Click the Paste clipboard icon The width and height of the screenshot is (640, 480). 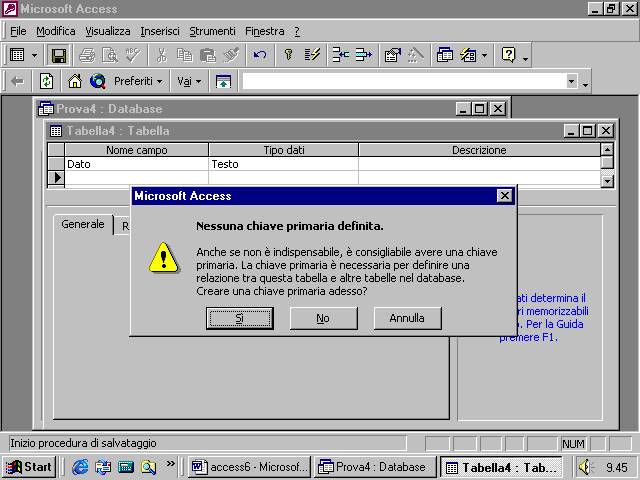208,55
